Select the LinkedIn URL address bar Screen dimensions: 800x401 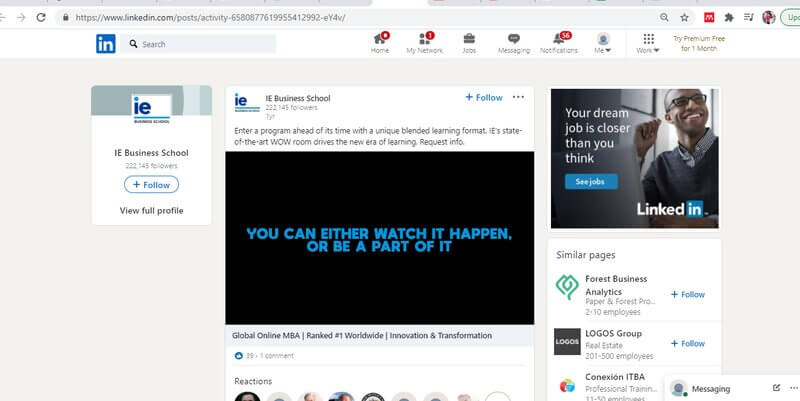pyautogui.click(x=210, y=17)
